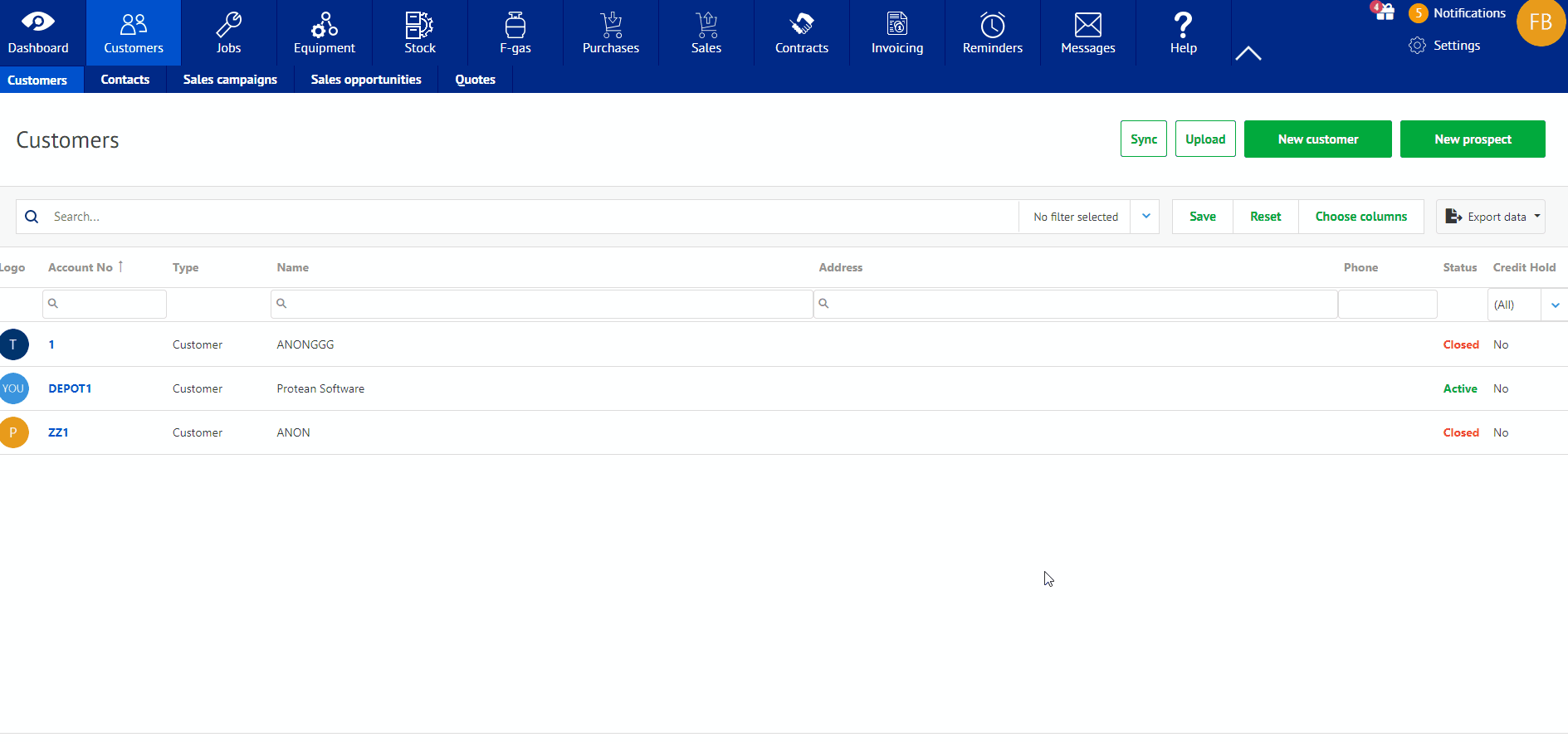Open the Dashboard eye icon
Viewport: 1568px width, 742px height.
(38, 23)
